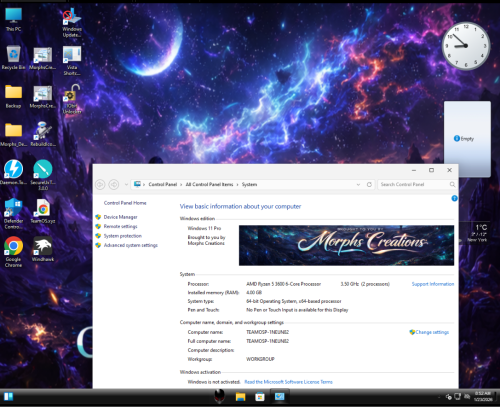Open the Windhawk desktop shortcut
500x407 pixels.
coord(43,249)
